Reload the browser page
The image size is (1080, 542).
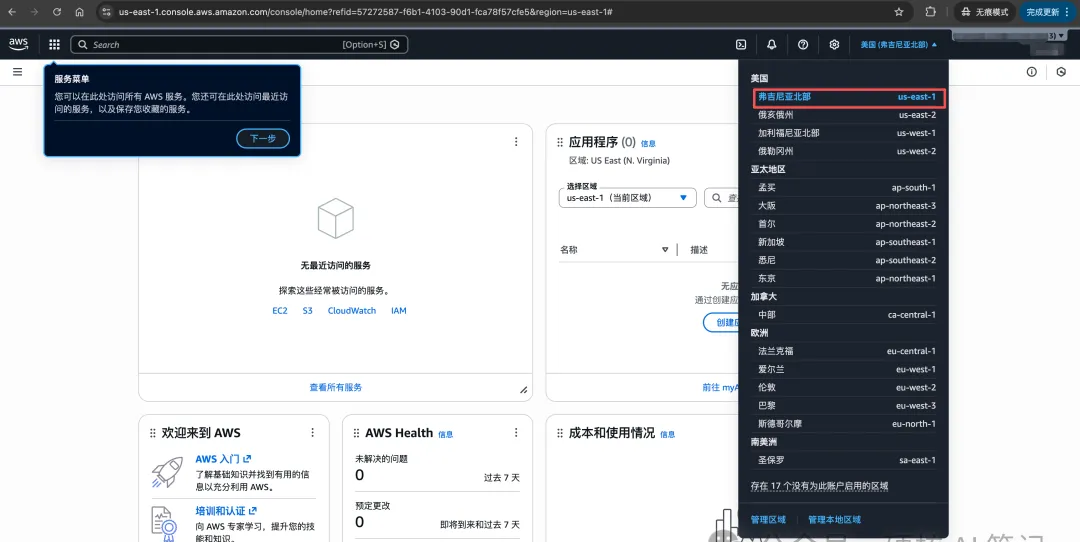(x=57, y=12)
